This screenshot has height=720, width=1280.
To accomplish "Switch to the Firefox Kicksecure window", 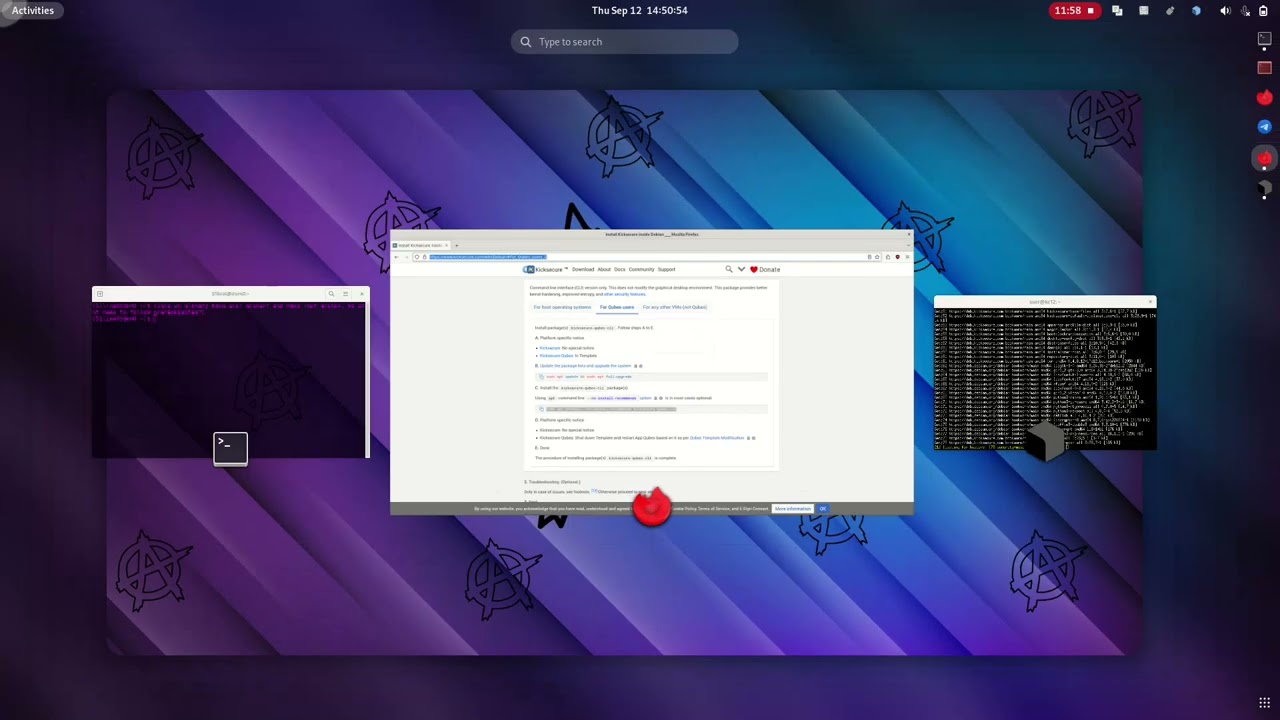I will pyautogui.click(x=651, y=372).
